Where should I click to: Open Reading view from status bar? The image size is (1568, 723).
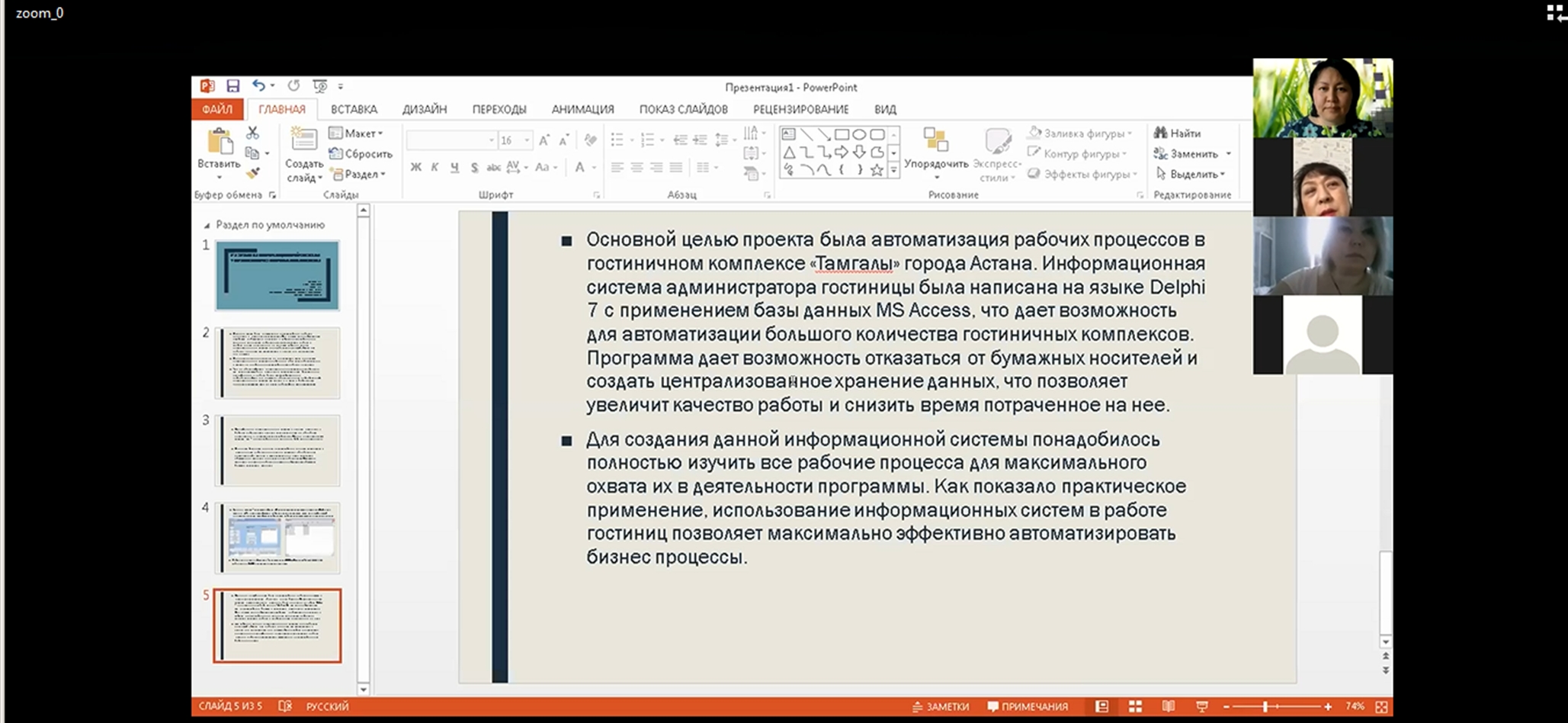point(1168,707)
